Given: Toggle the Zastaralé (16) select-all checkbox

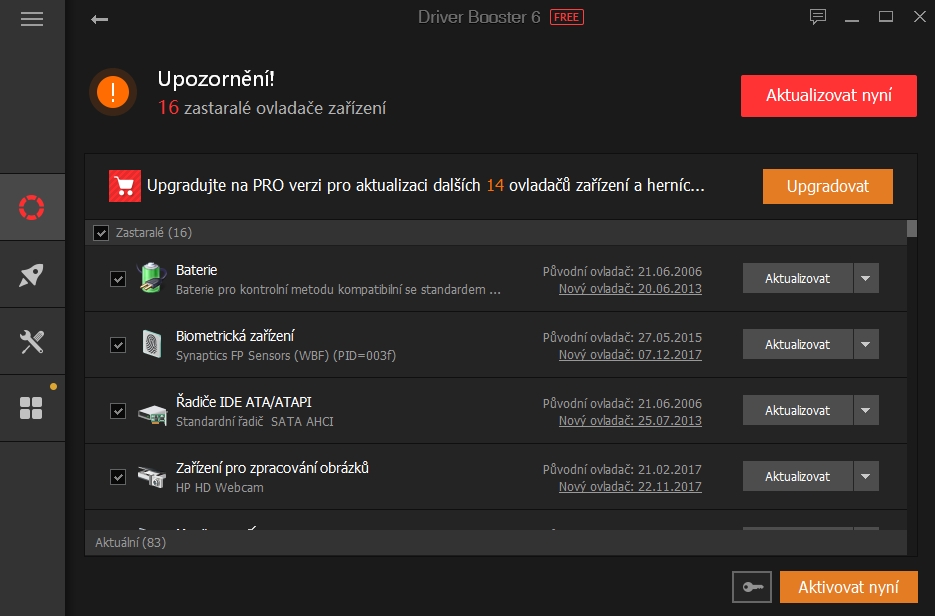Looking at the screenshot, I should [x=101, y=233].
